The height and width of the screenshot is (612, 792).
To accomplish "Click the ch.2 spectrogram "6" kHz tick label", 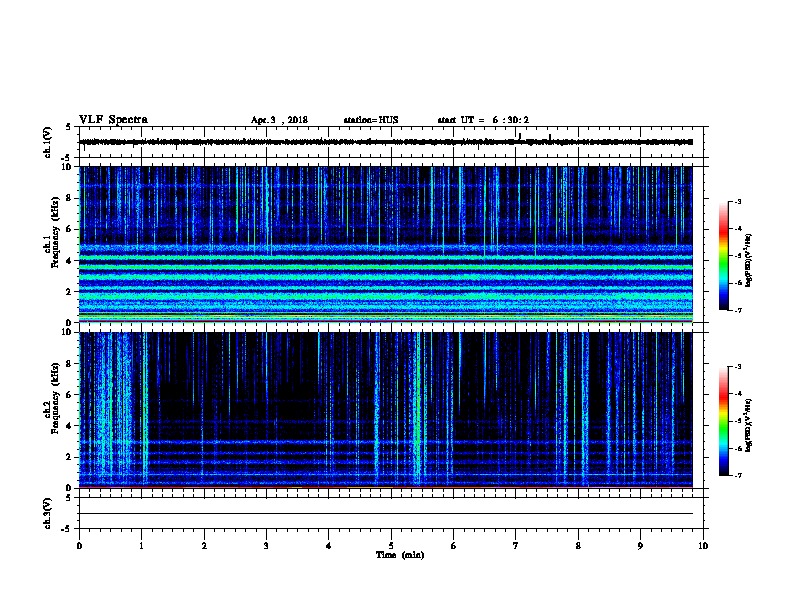I will 69,395.
